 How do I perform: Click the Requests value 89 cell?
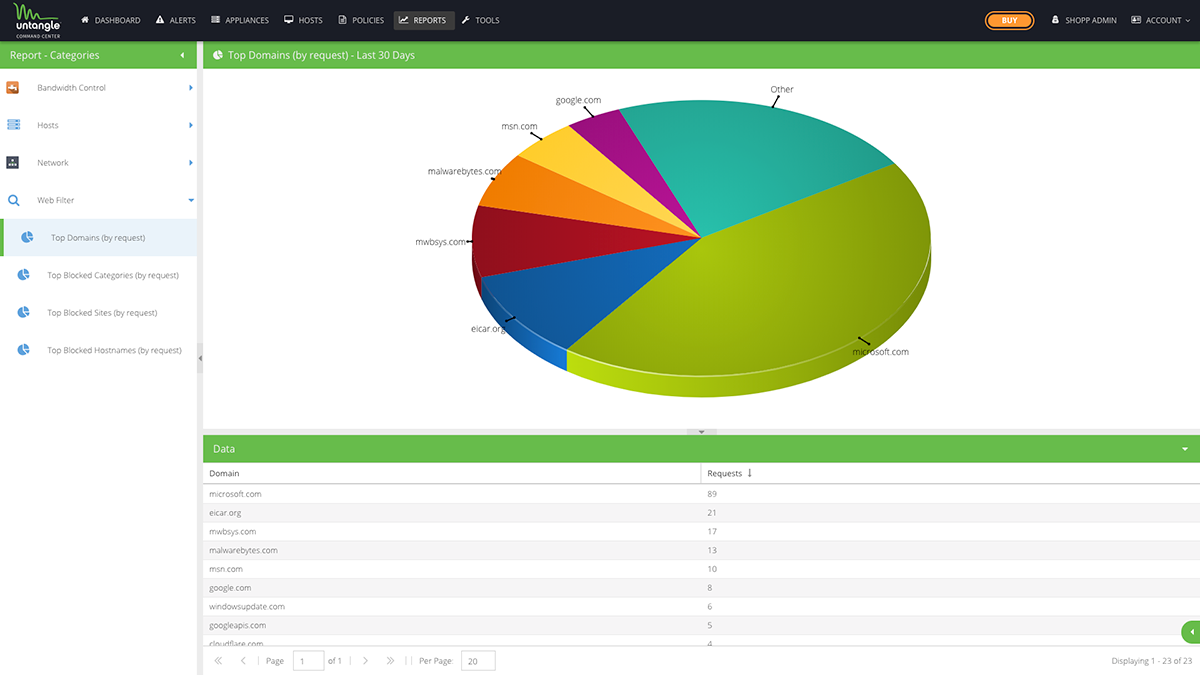(x=950, y=494)
